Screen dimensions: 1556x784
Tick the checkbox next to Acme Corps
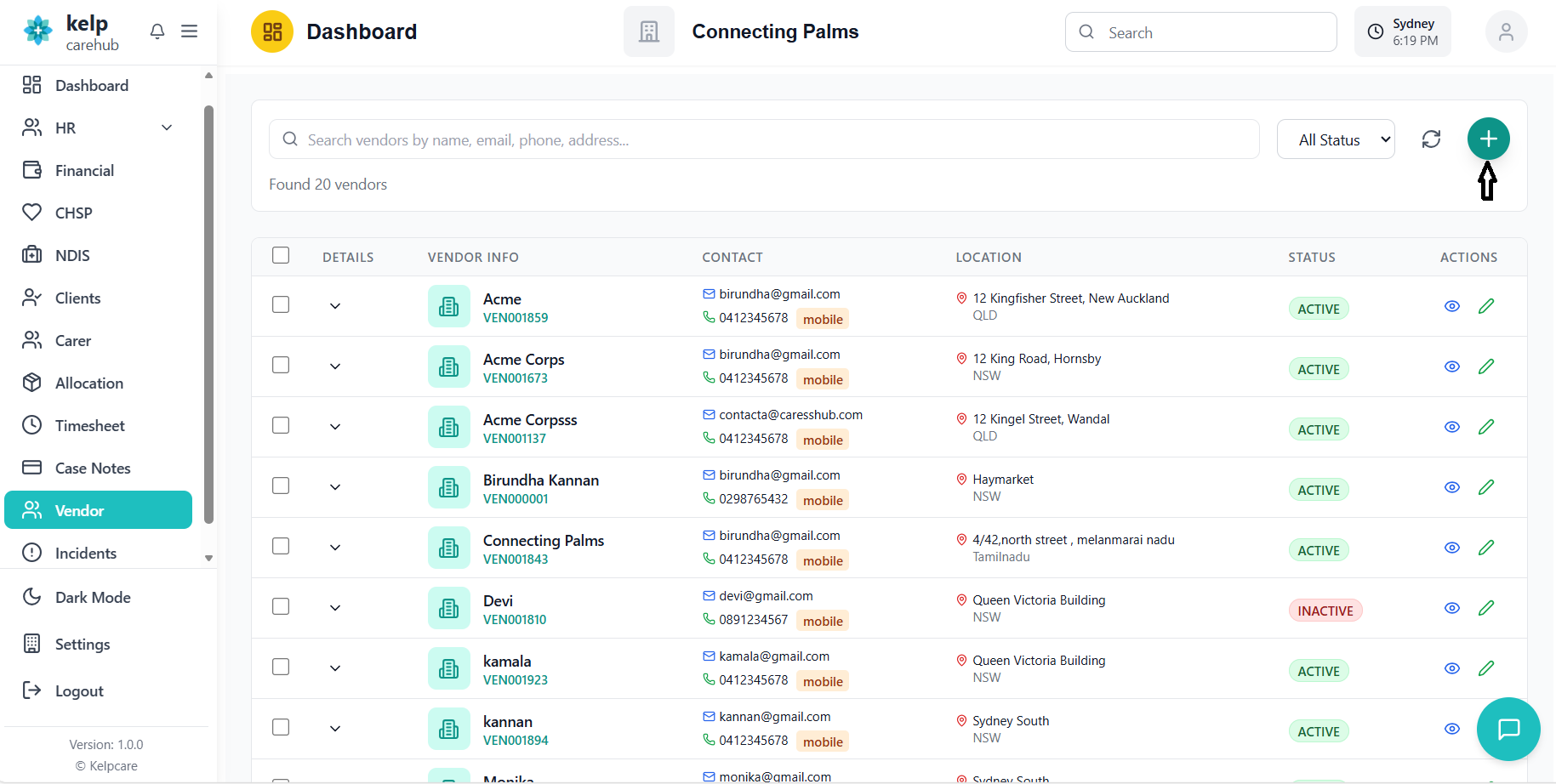(x=281, y=365)
